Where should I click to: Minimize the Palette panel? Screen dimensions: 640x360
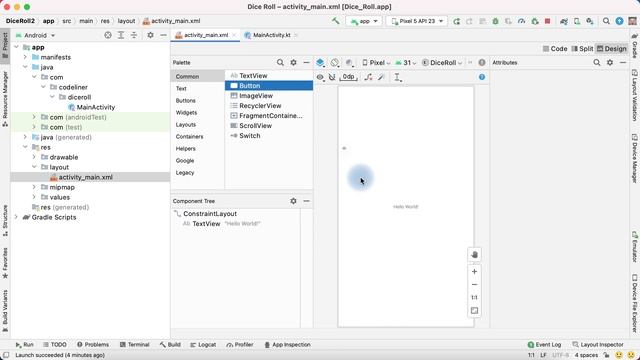pos(306,62)
